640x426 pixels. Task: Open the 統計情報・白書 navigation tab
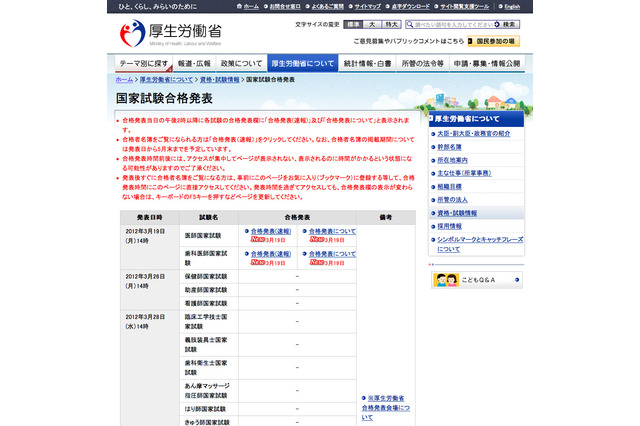pyautogui.click(x=367, y=64)
